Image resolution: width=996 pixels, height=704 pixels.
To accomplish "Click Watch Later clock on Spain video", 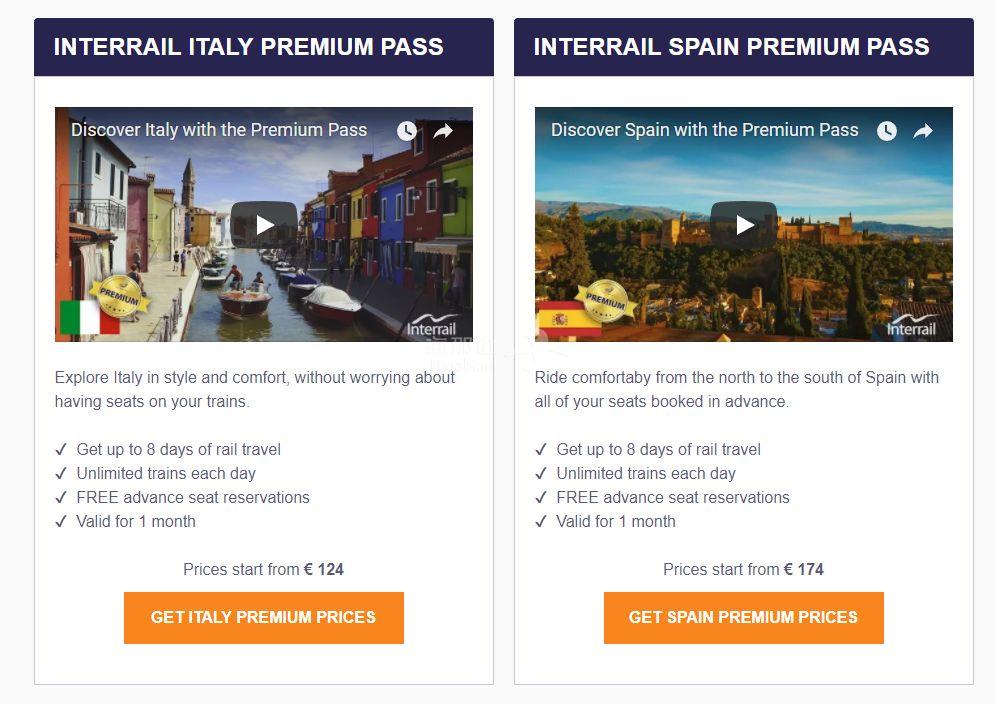I will tap(887, 131).
